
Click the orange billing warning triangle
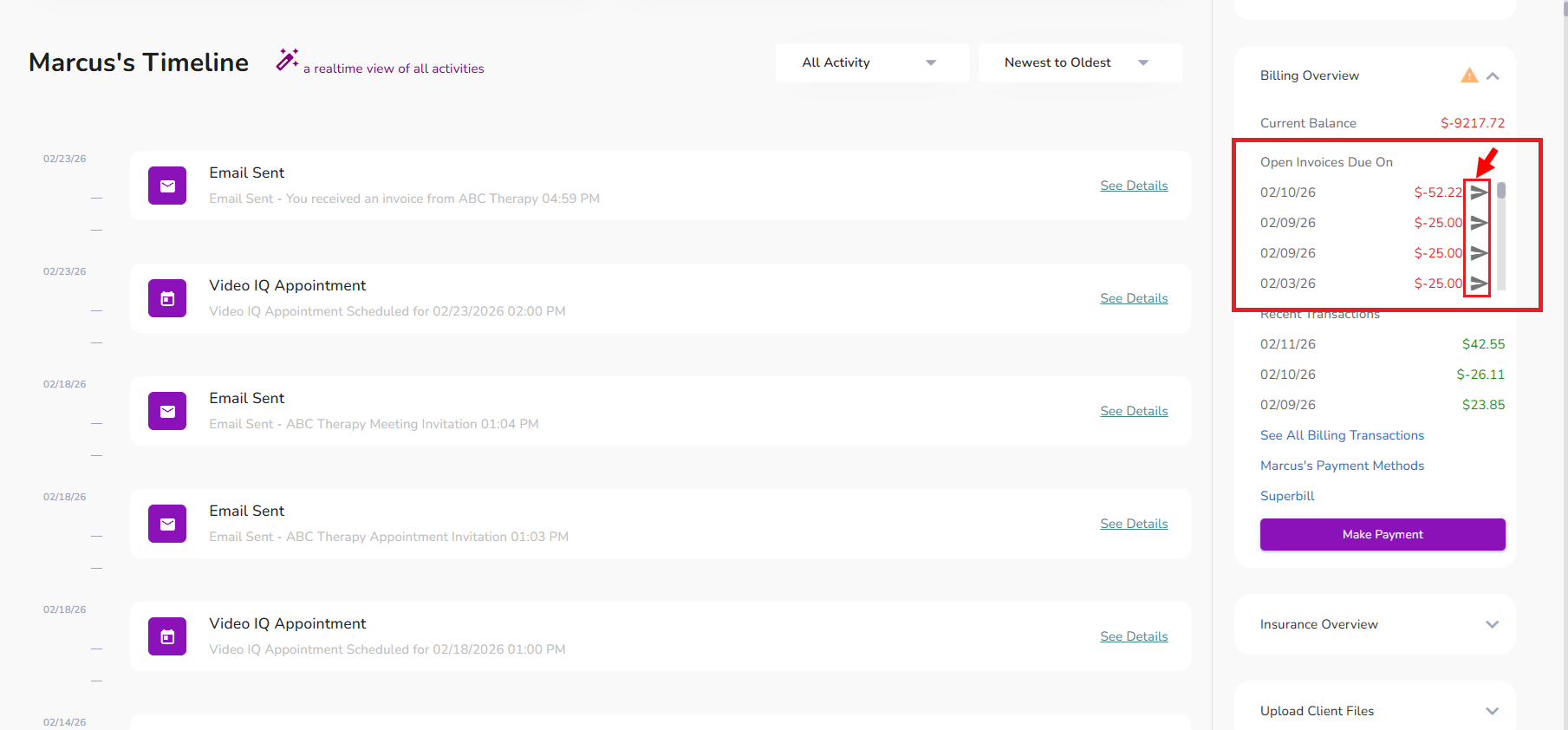tap(1469, 75)
